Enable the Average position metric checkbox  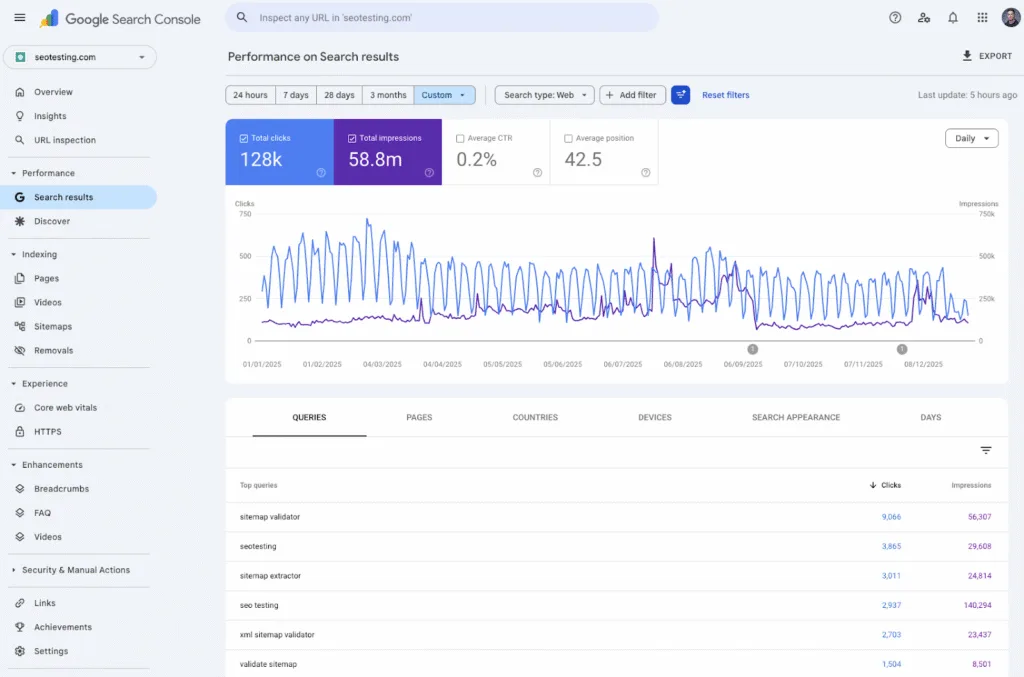pos(568,137)
